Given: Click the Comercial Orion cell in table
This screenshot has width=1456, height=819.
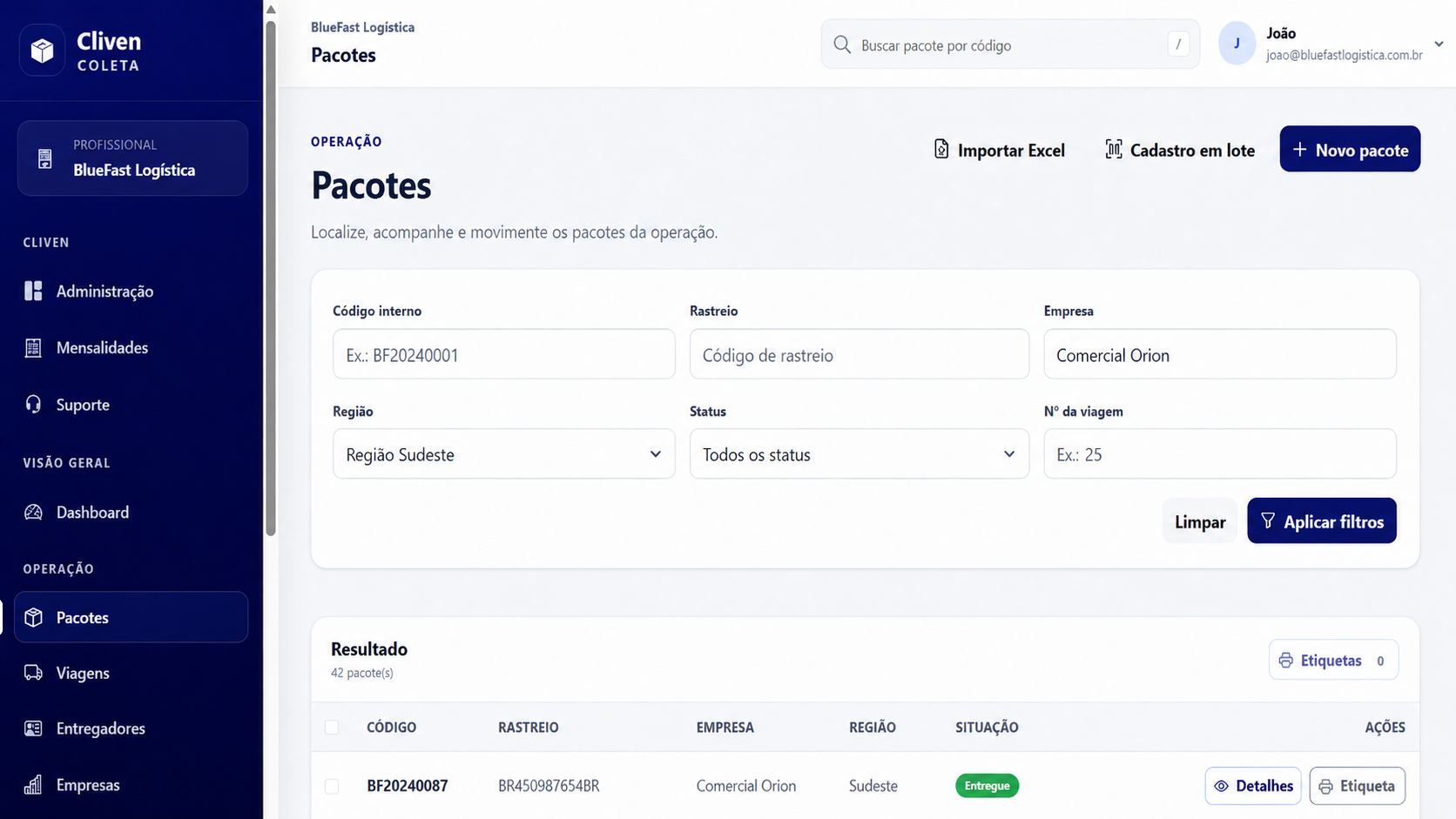Looking at the screenshot, I should (746, 786).
